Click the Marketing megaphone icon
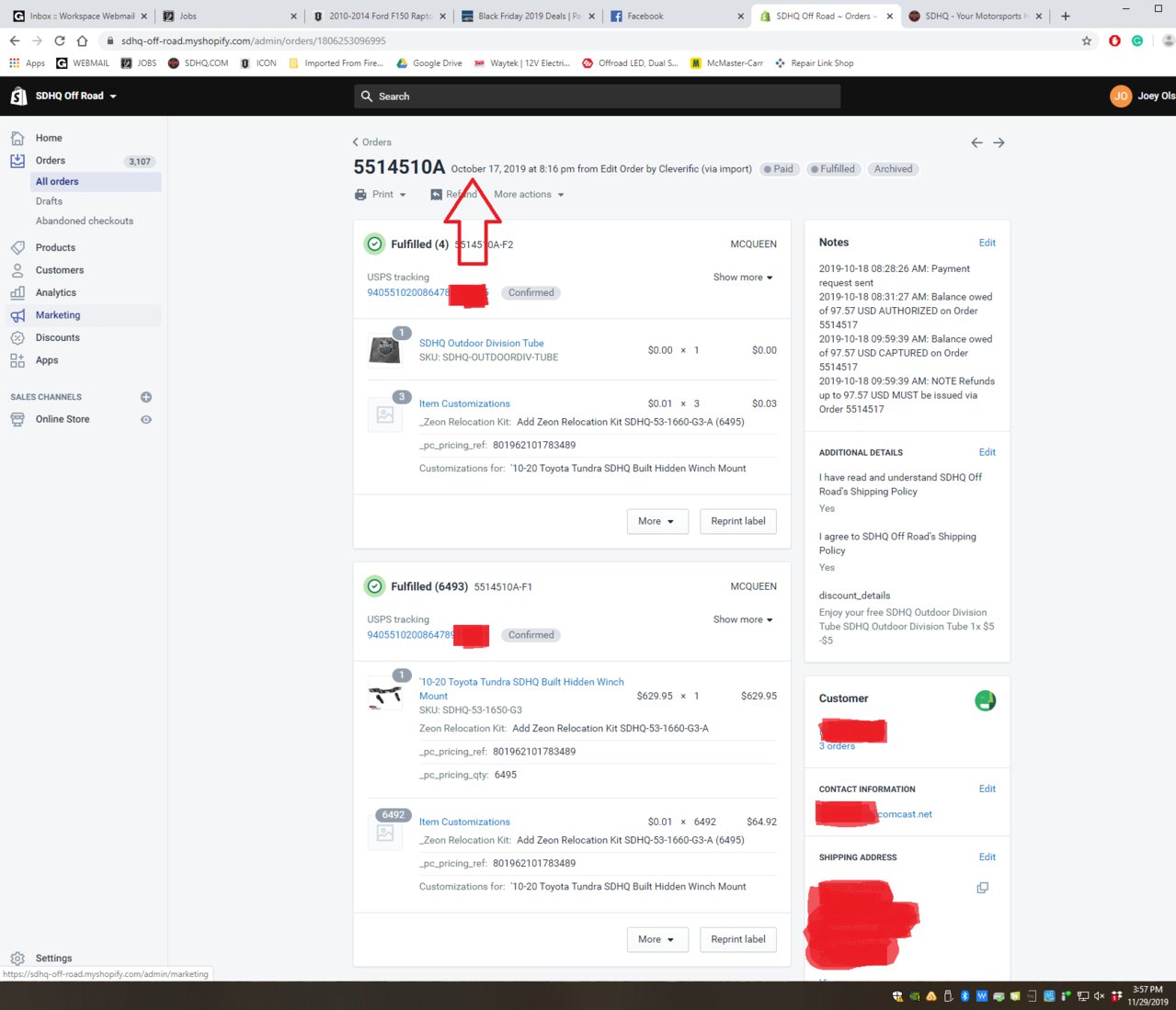The image size is (1176, 1010). coord(17,315)
